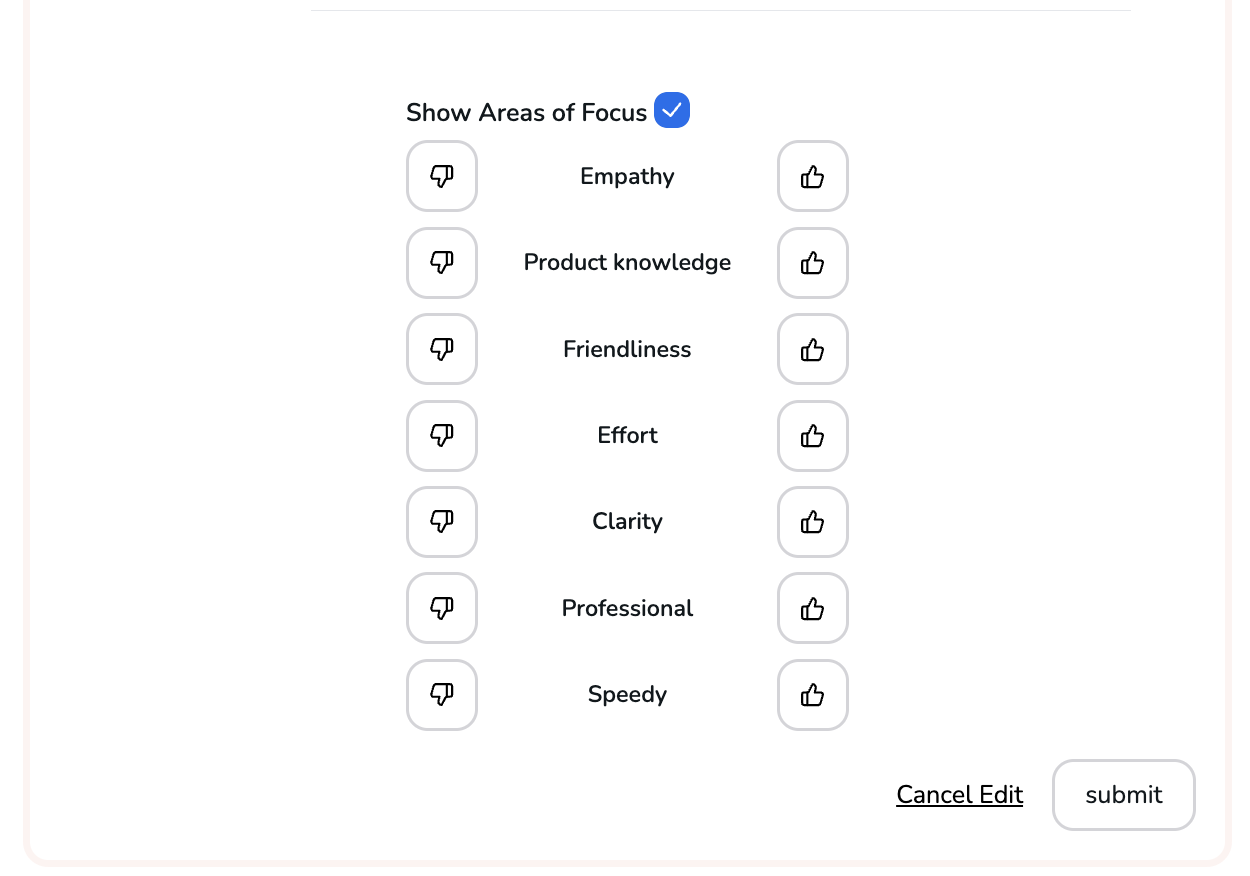Give Product knowledge a thumbs up
Screen dimensions: 1250x876
813,263
